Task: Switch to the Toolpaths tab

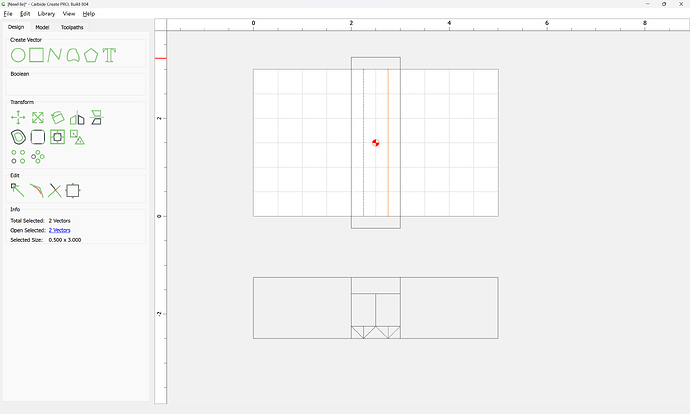Action: coord(72,27)
